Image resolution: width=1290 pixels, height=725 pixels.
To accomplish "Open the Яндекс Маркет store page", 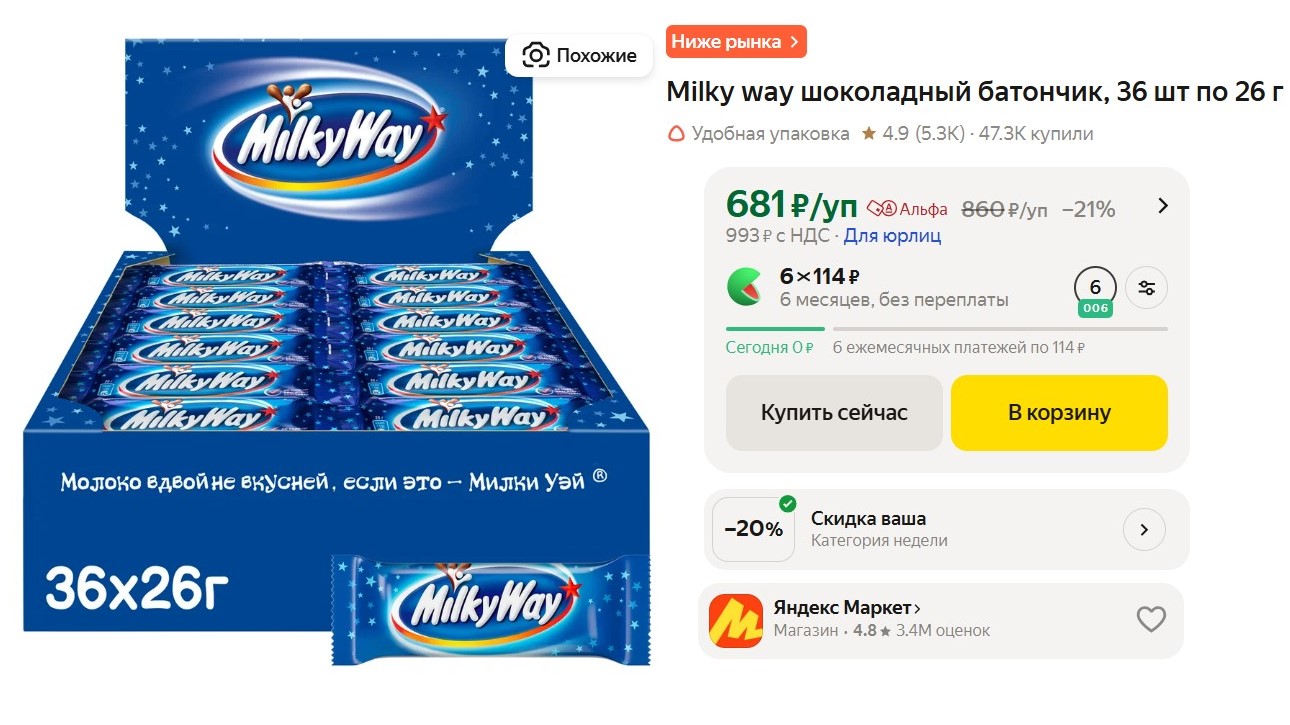I will coord(846,608).
